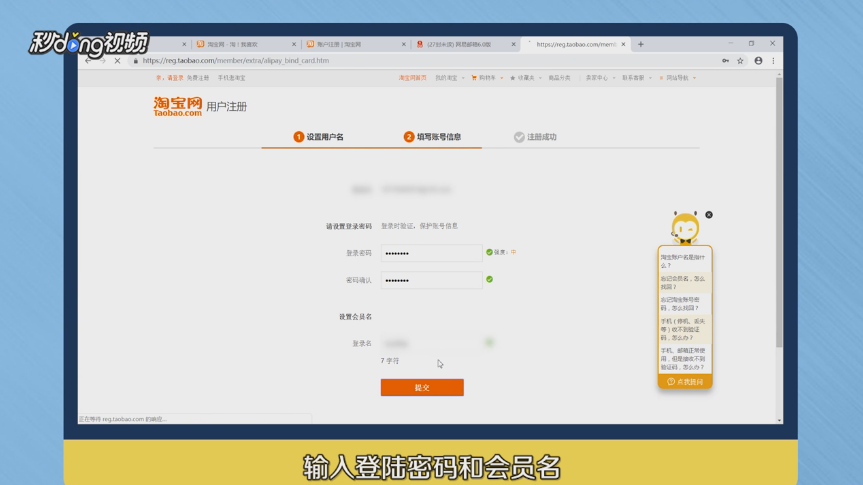Screen dimensions: 863x485
Task: Close the active reg.taobao.com tab
Action: pos(623,44)
